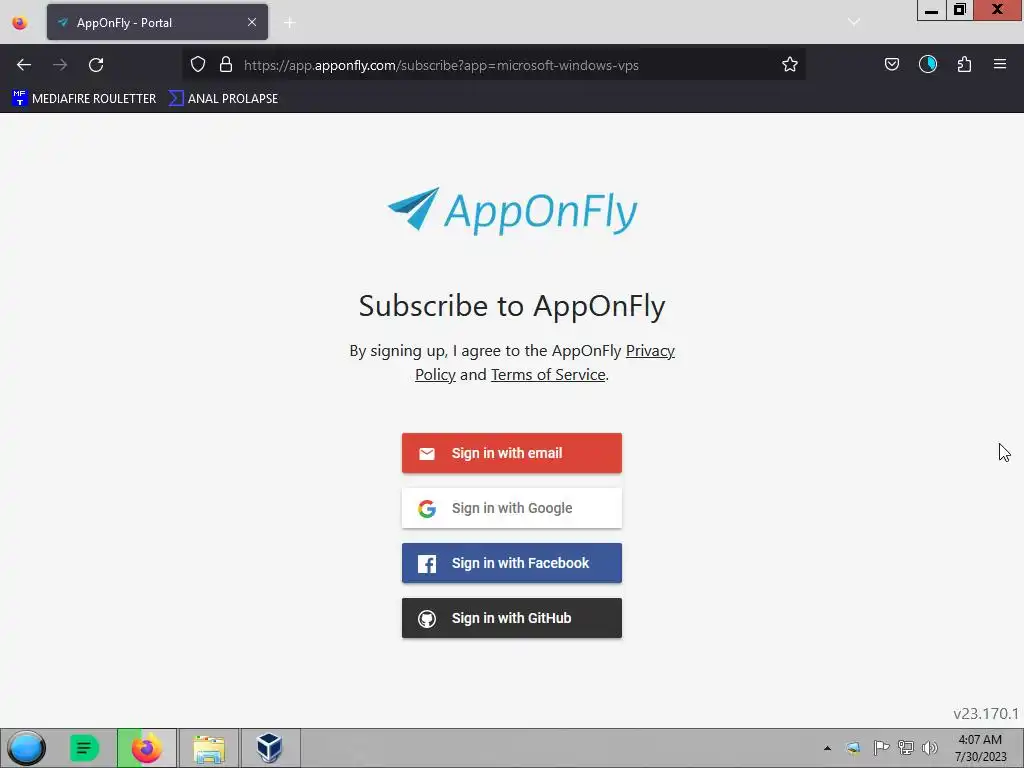1024x768 pixels.
Task: Click the tray icon left of the flag
Action: (854, 748)
